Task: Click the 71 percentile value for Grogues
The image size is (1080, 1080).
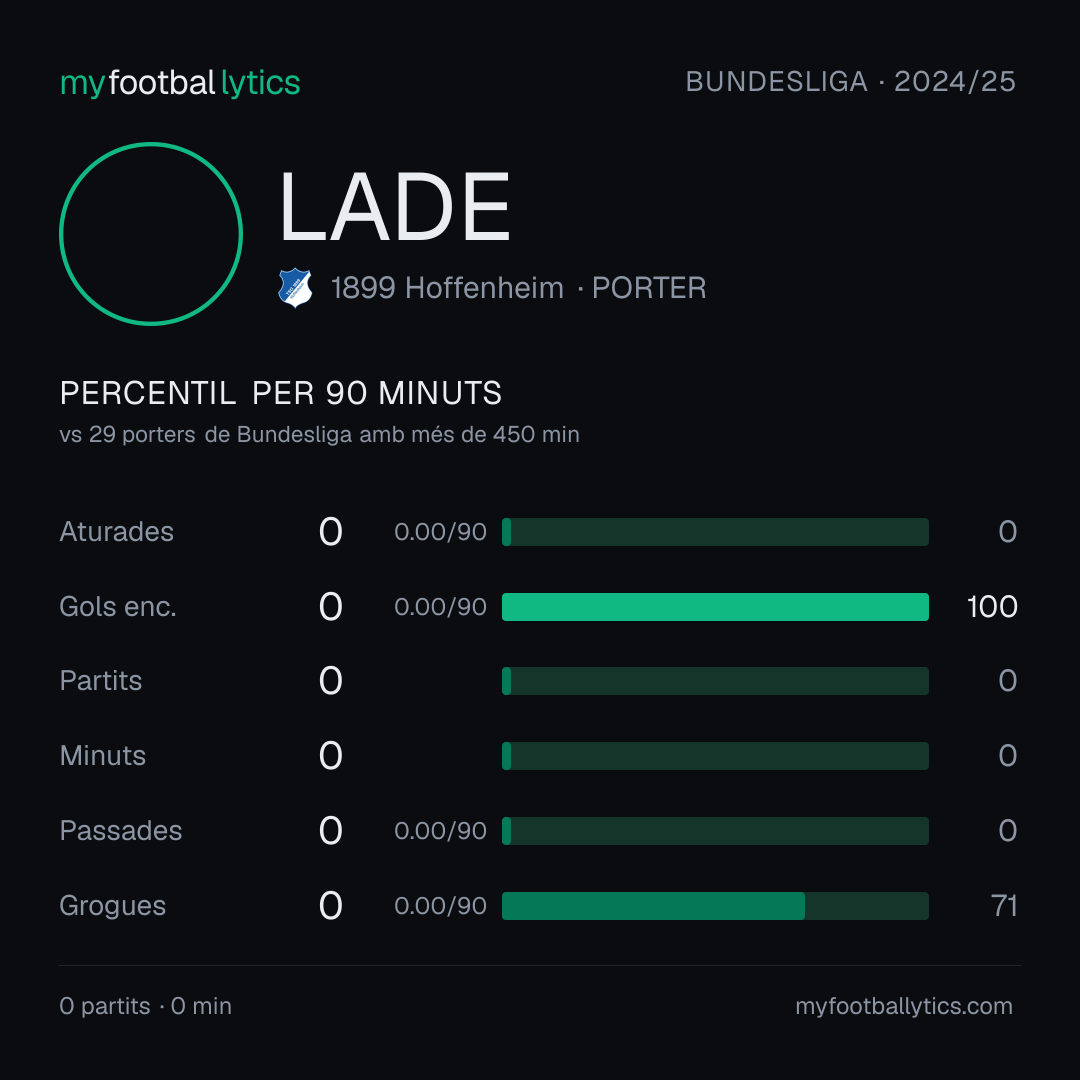Action: click(1004, 906)
